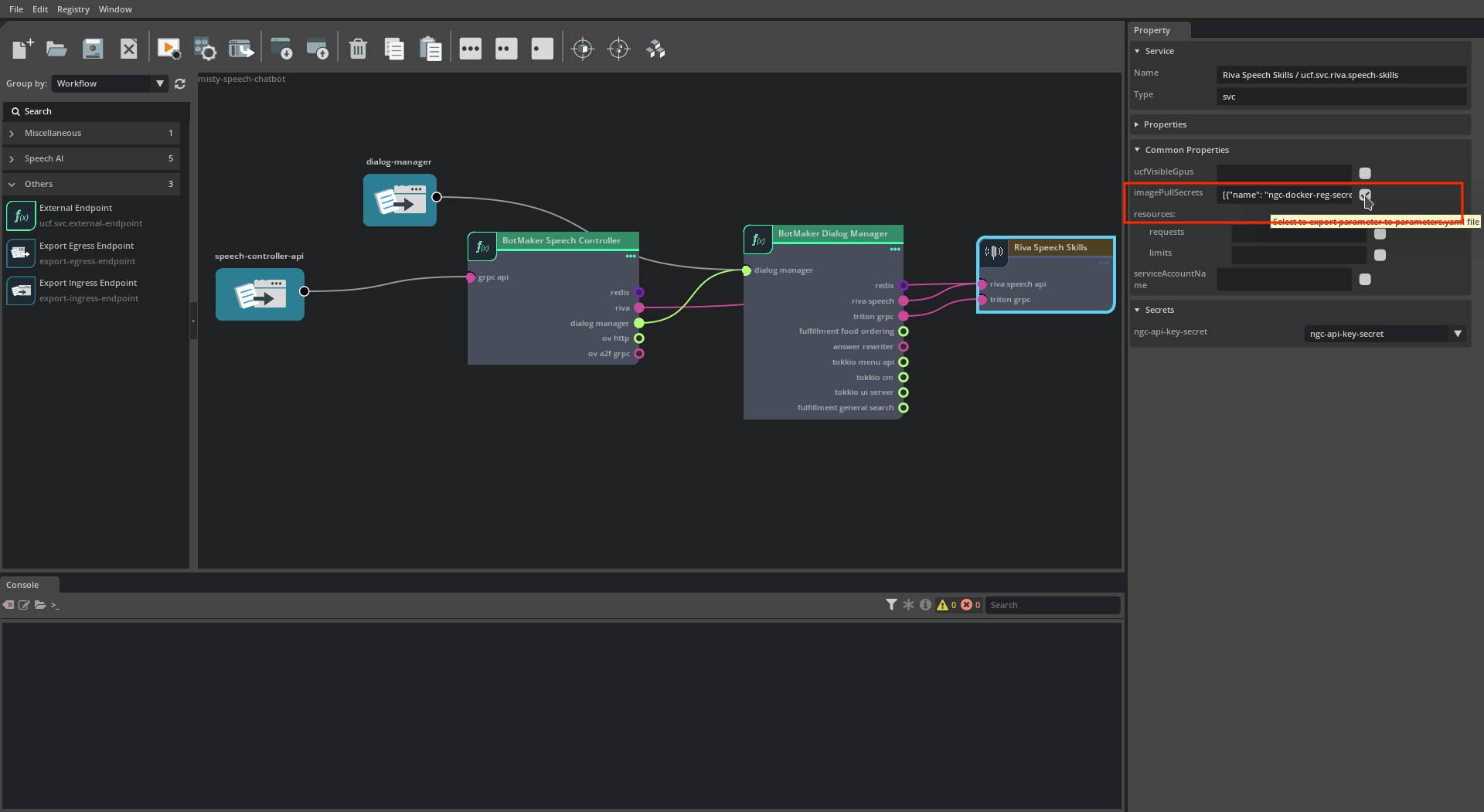Click the refresh icon beside Group by
The width and height of the screenshot is (1484, 812).
pos(180,83)
